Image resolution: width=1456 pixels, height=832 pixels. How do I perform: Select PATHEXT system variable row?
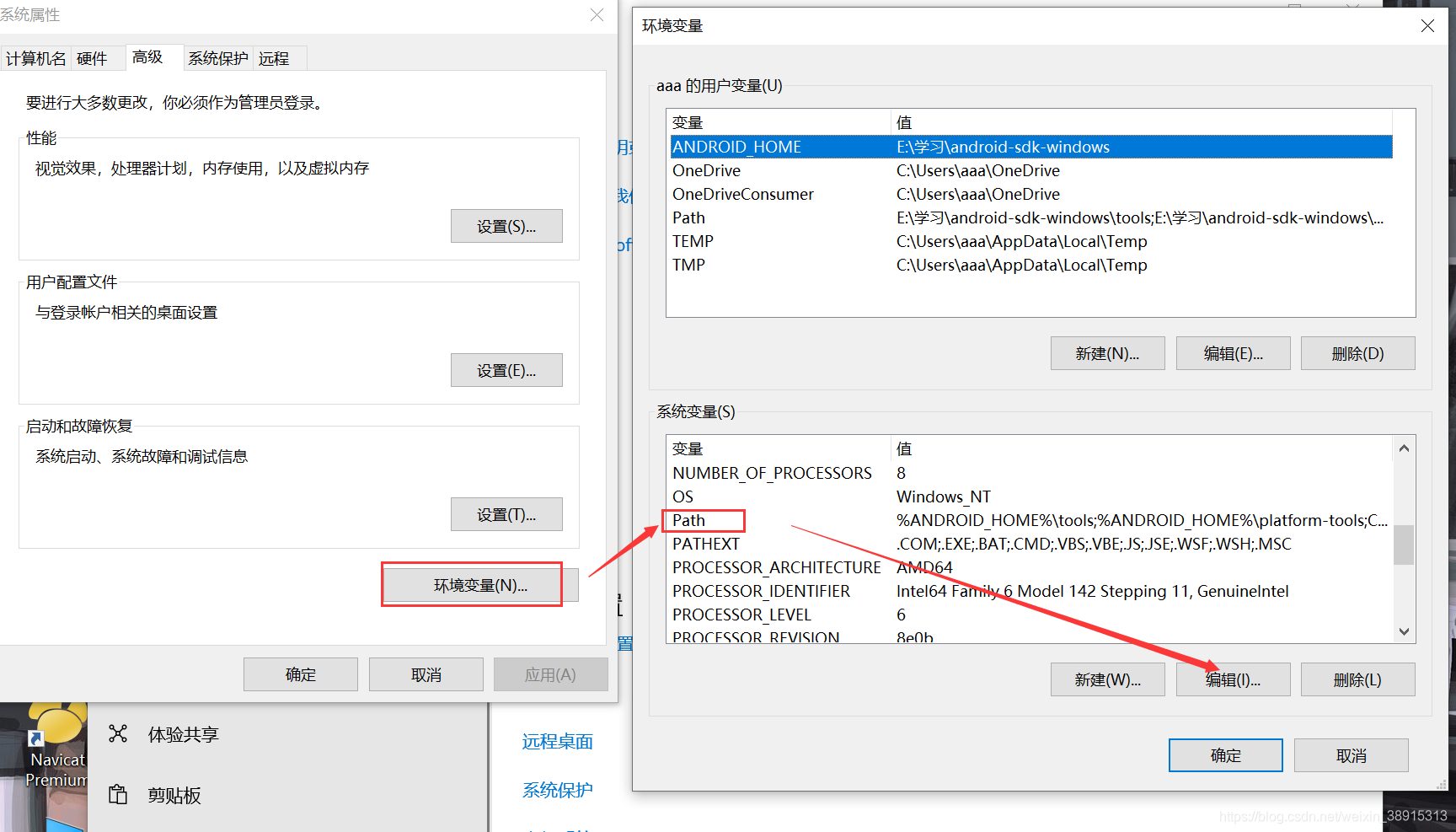tap(1031, 544)
